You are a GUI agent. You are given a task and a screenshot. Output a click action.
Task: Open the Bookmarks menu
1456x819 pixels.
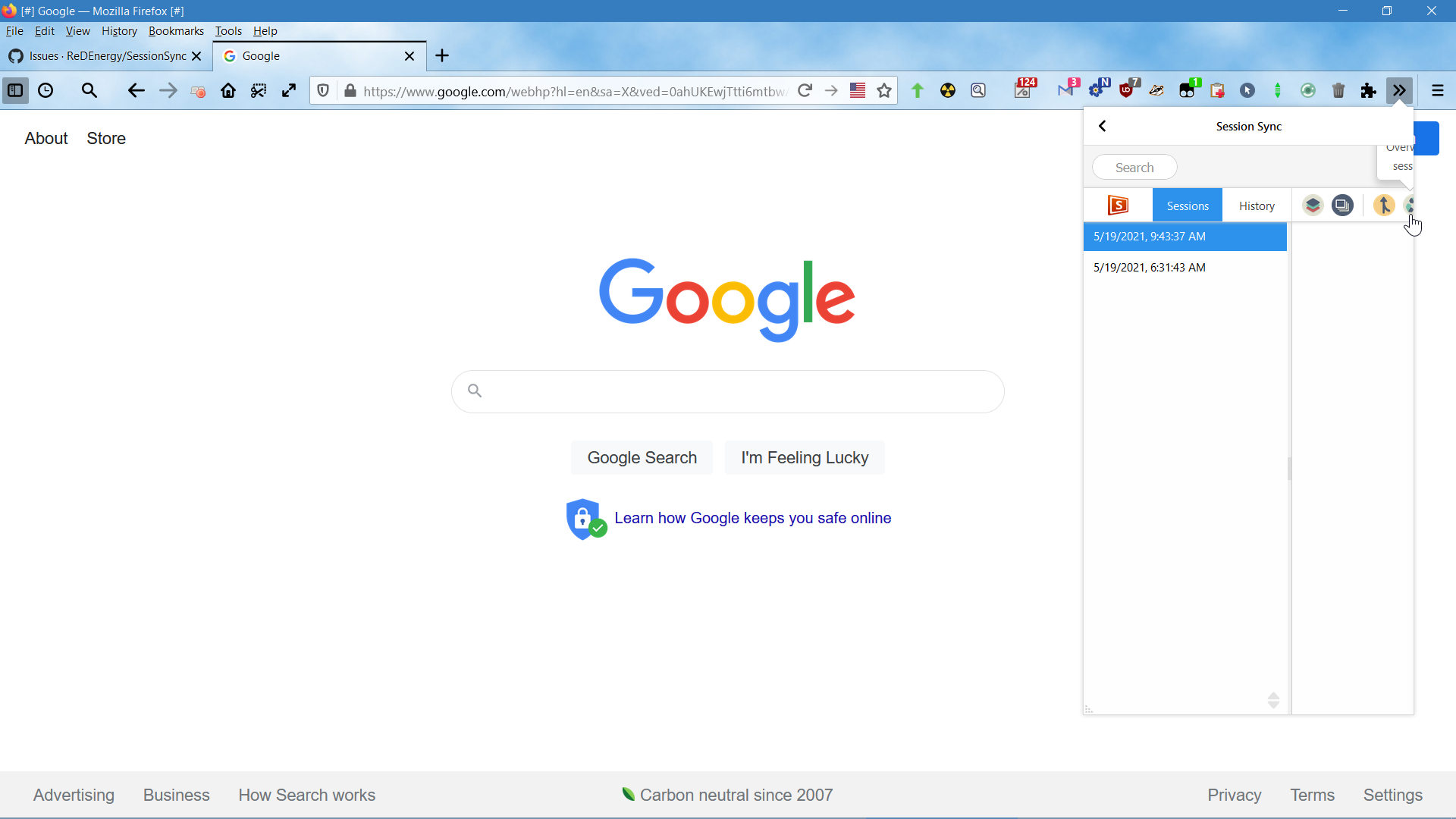click(x=176, y=31)
